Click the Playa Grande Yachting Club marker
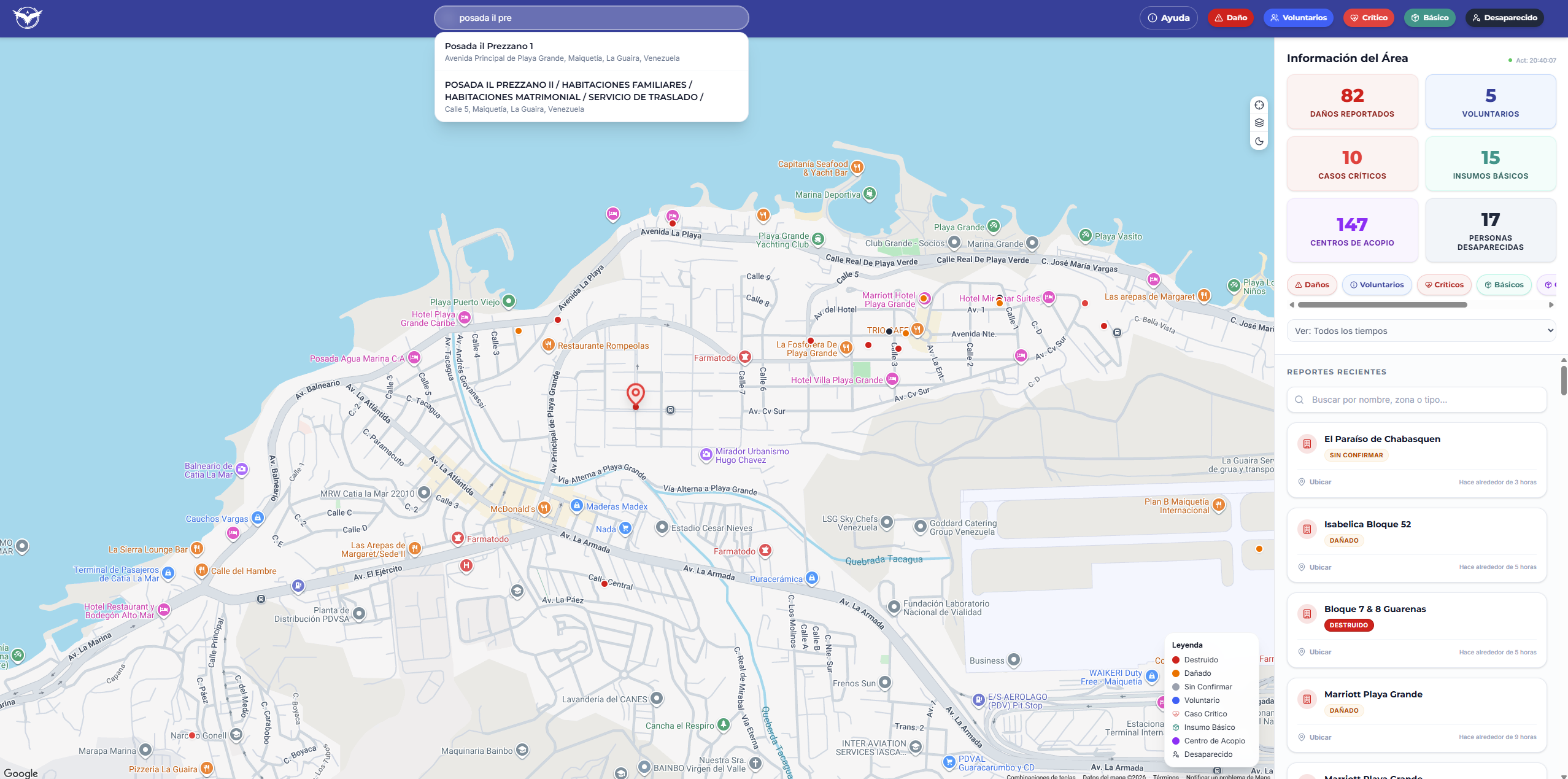 click(818, 239)
